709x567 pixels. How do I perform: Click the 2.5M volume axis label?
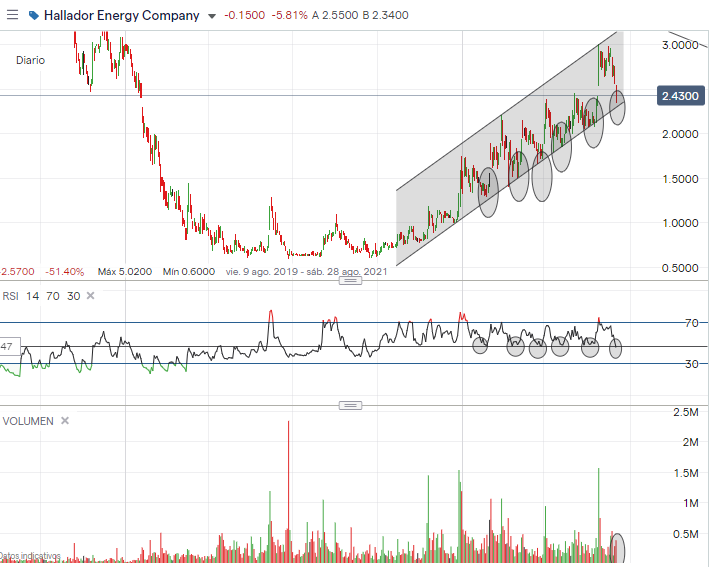686,412
